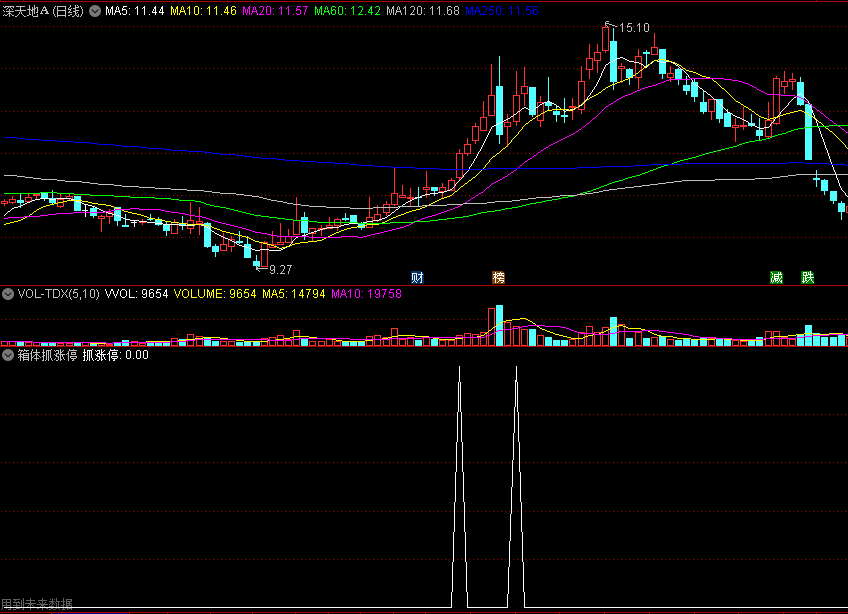Click the MA20: 11.57 value label

pyautogui.click(x=275, y=11)
